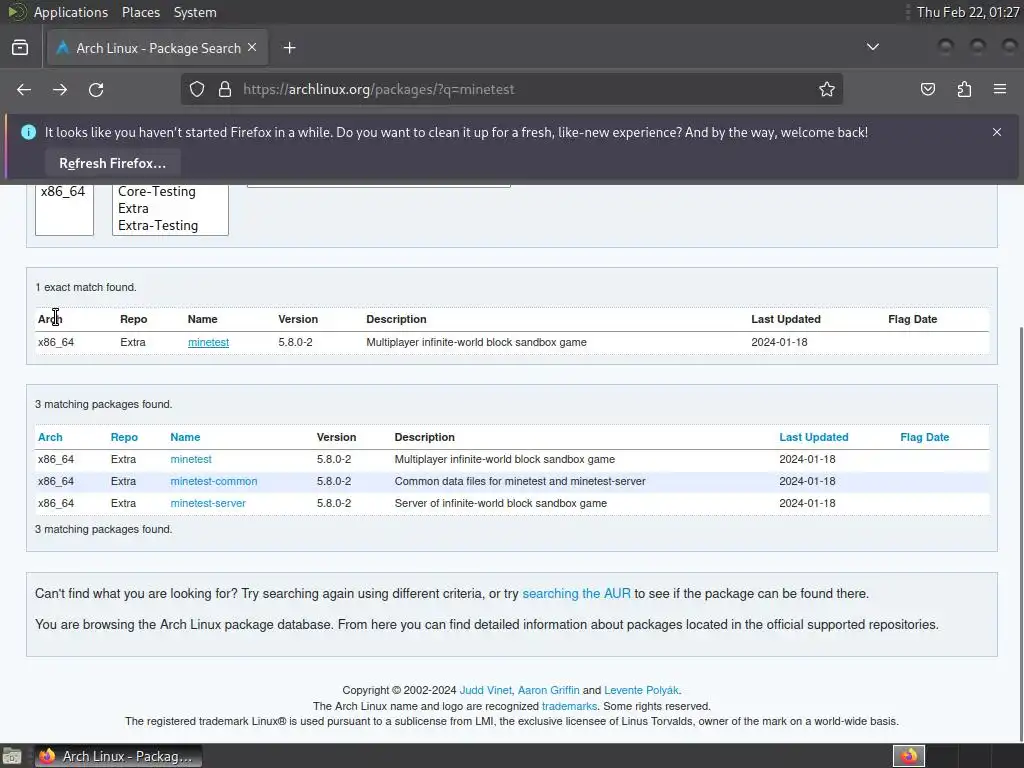Click the Arch Linux taskbar window button
This screenshot has height=768, width=1024.
click(118, 756)
